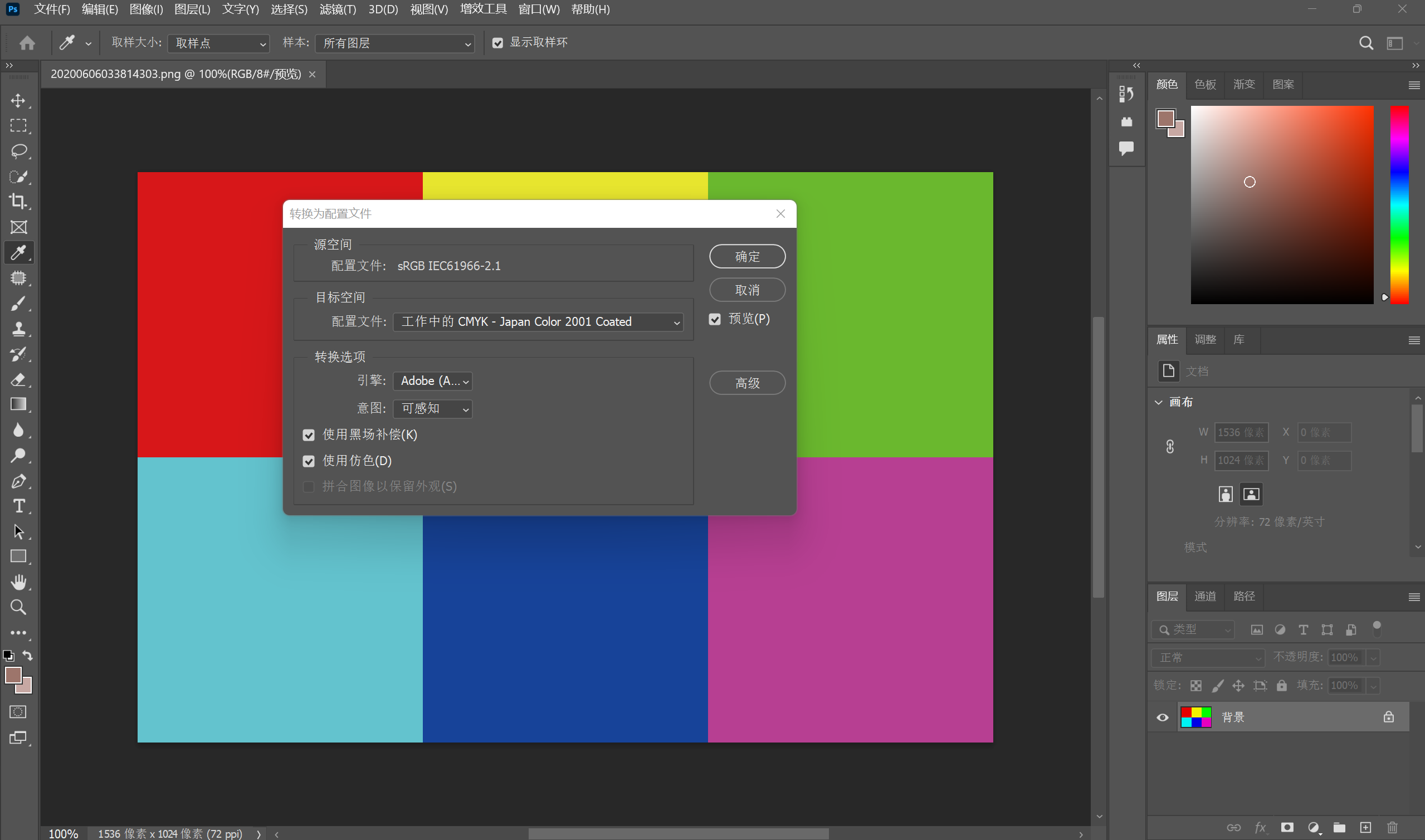Switch to the 通道 channels tab

point(1204,596)
